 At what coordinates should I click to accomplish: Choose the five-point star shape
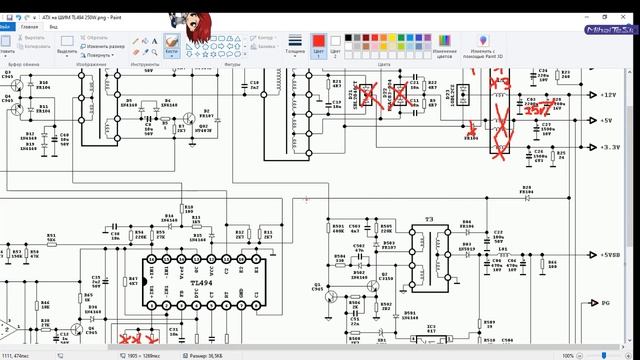(205, 54)
